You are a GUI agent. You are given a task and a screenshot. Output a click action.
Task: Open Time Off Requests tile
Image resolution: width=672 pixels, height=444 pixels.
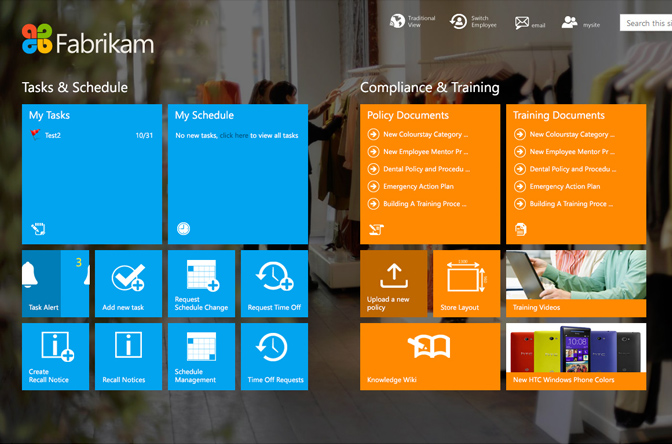[274, 356]
